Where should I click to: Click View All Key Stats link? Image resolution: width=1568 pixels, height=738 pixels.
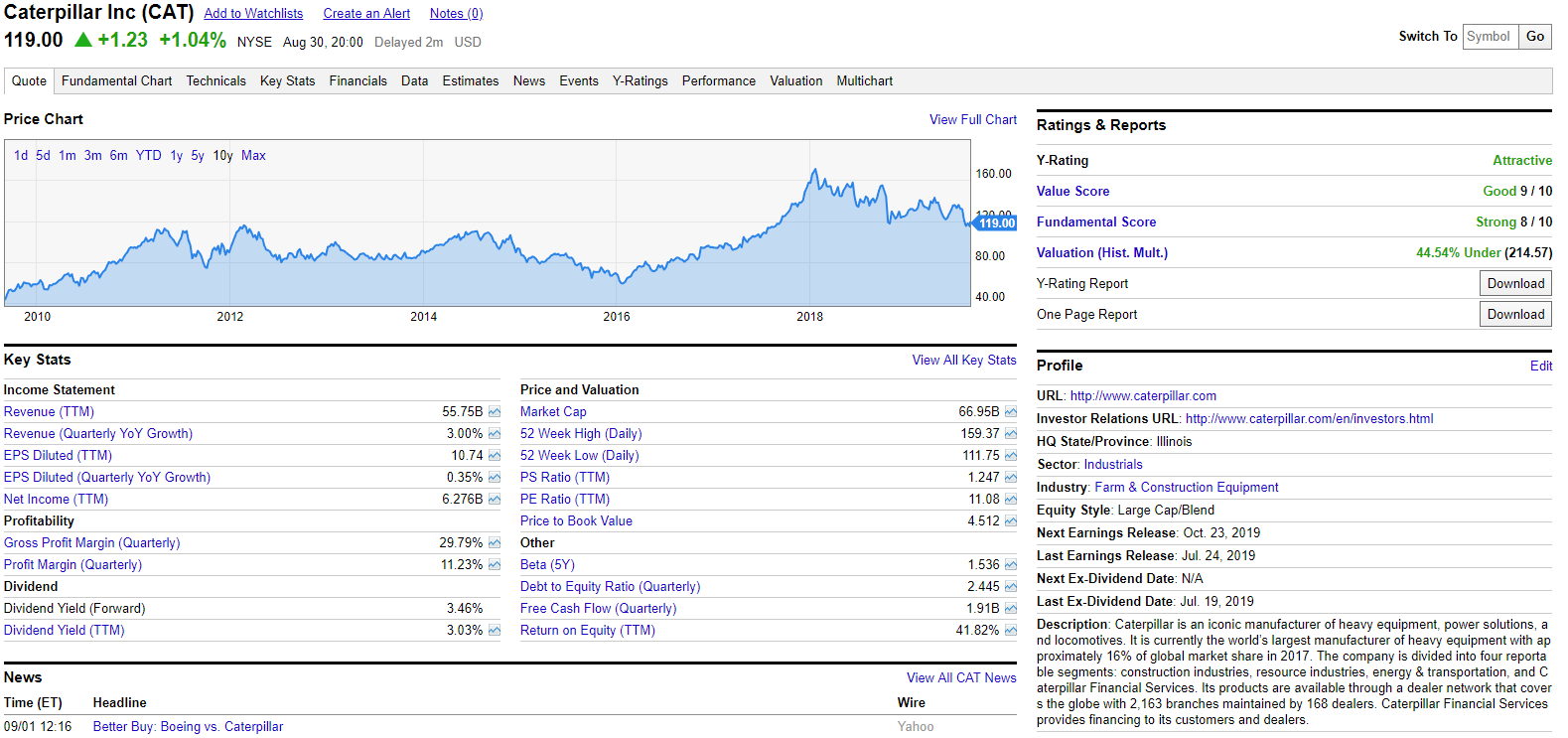point(964,360)
